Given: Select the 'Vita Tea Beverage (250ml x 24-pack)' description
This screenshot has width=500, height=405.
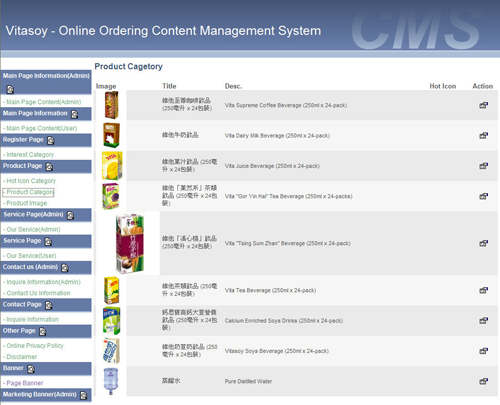Looking at the screenshot, I should [270, 290].
